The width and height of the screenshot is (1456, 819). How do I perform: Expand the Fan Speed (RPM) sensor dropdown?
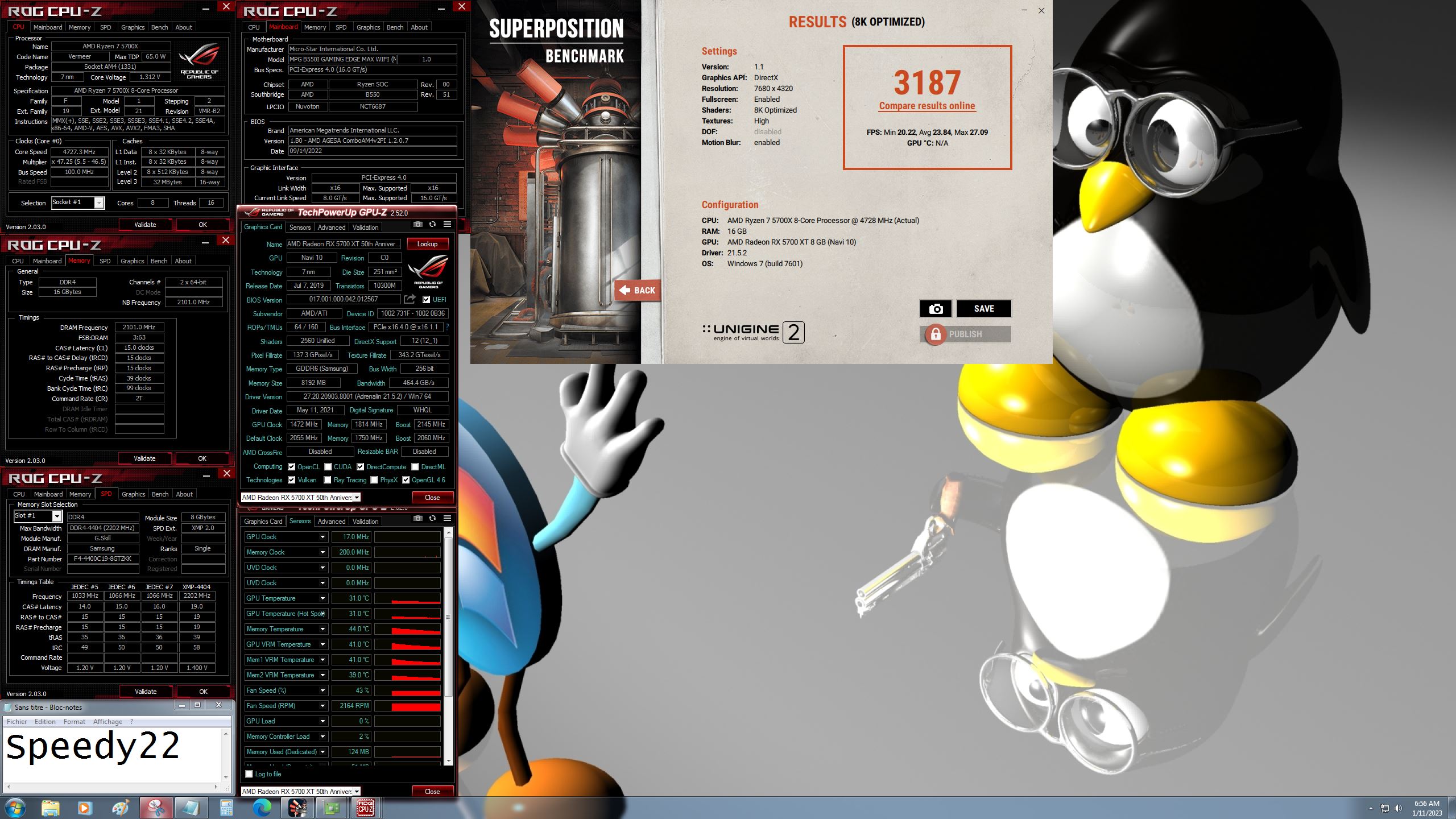point(322,706)
